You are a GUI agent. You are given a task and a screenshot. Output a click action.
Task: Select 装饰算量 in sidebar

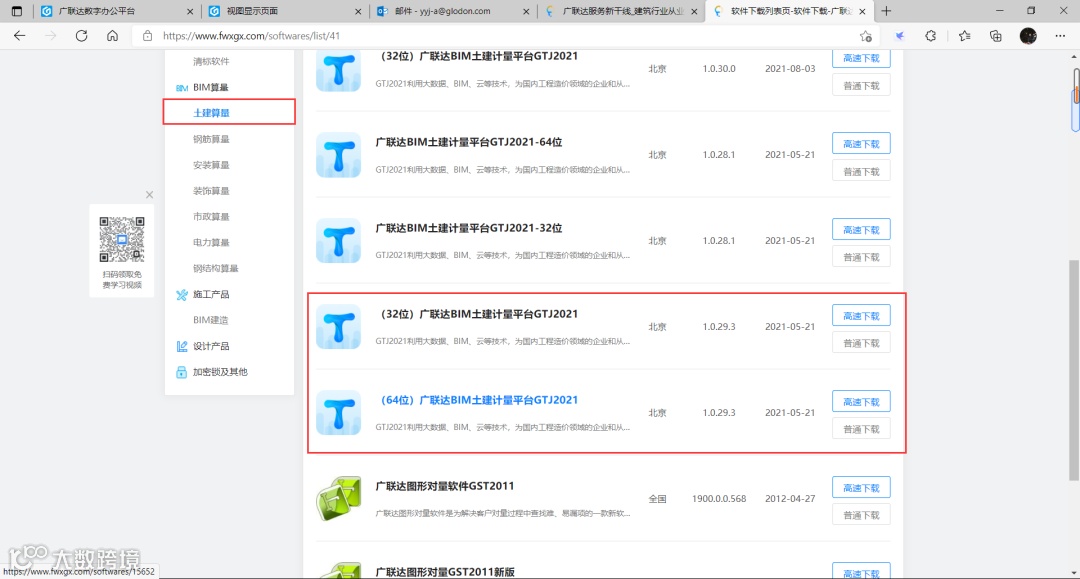pyautogui.click(x=211, y=191)
